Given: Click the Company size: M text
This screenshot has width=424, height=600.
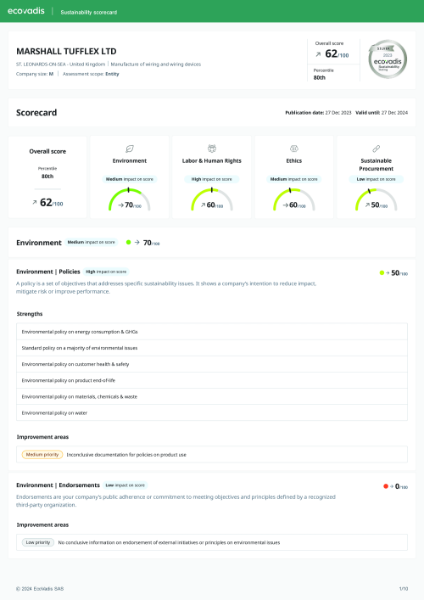Looking at the screenshot, I should tap(34, 74).
